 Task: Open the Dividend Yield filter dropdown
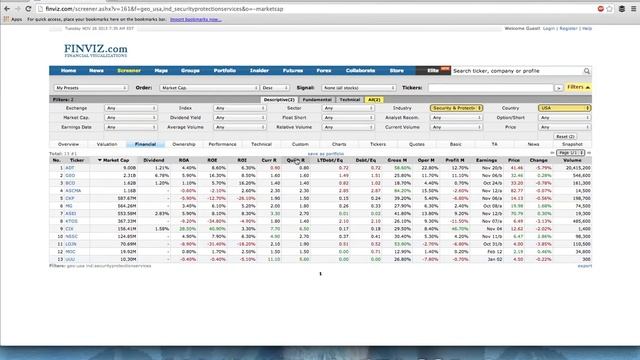coord(239,118)
